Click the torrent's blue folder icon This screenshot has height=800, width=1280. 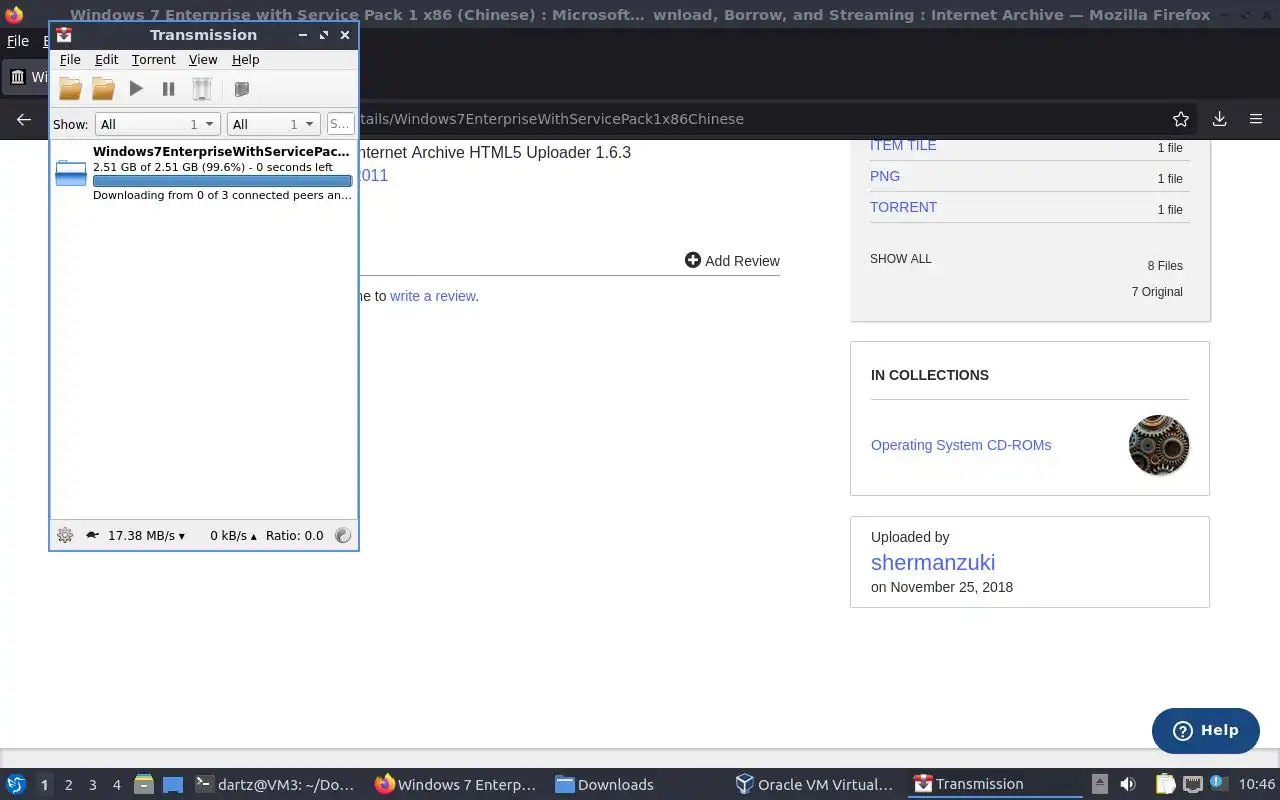71,173
